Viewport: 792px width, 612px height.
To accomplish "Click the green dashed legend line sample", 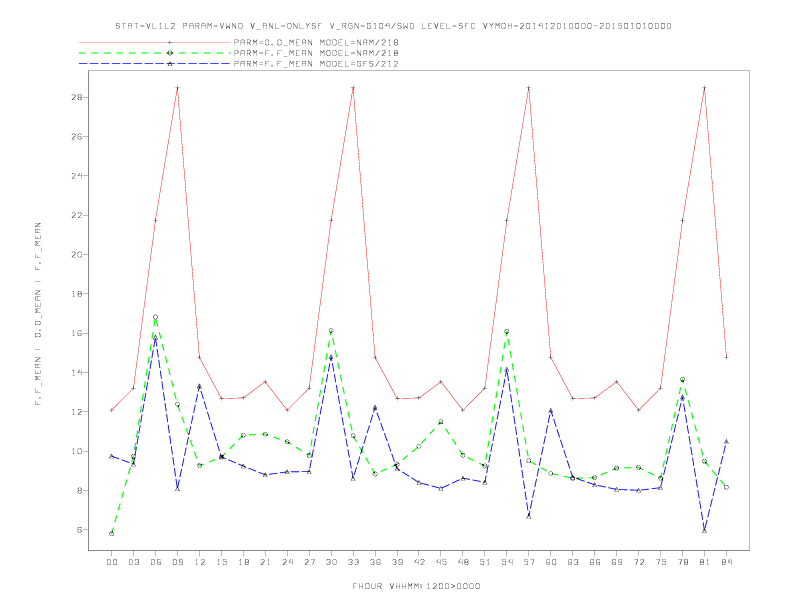I will 155,53.
